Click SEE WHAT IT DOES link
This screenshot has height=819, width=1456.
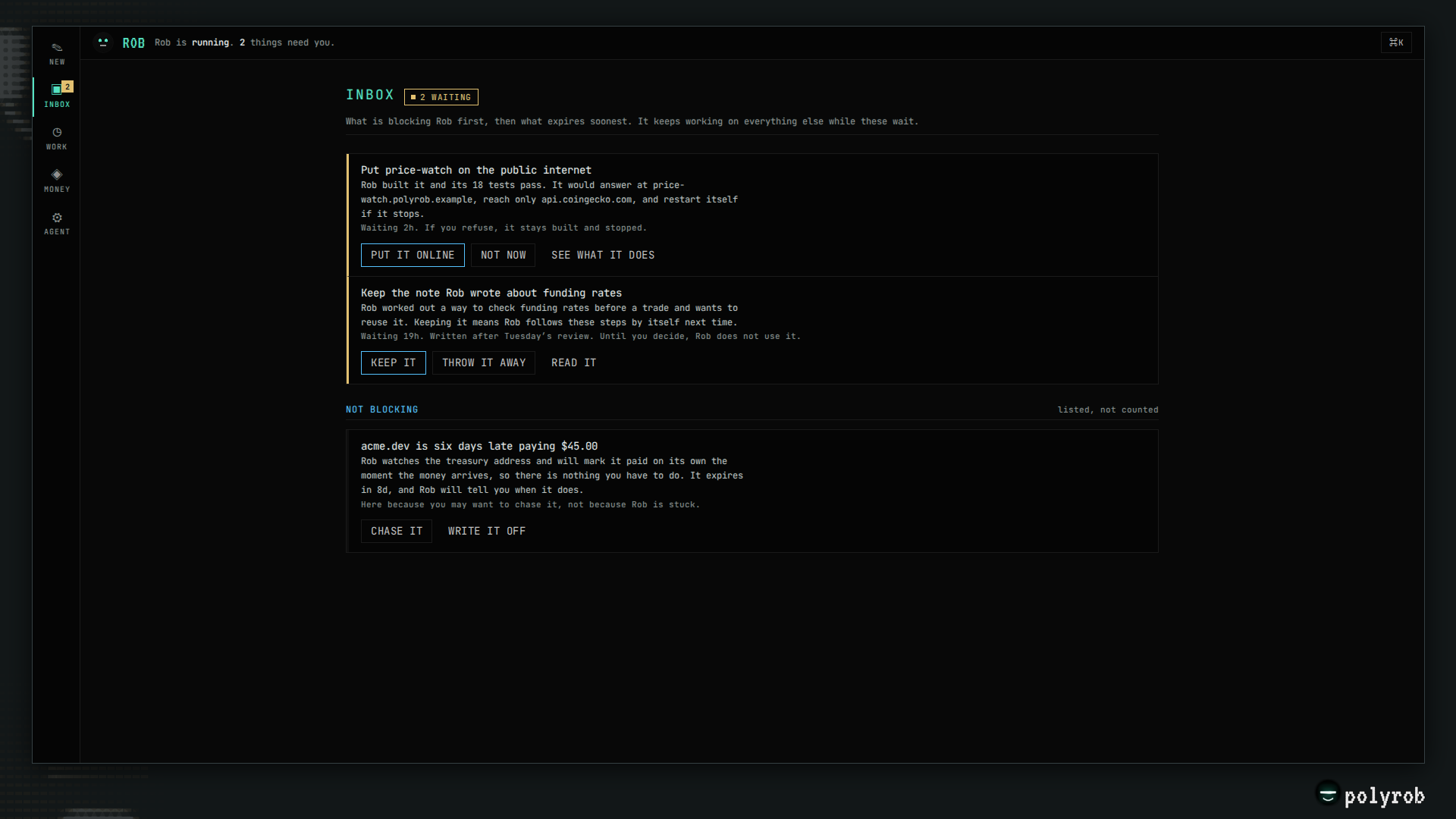(603, 255)
